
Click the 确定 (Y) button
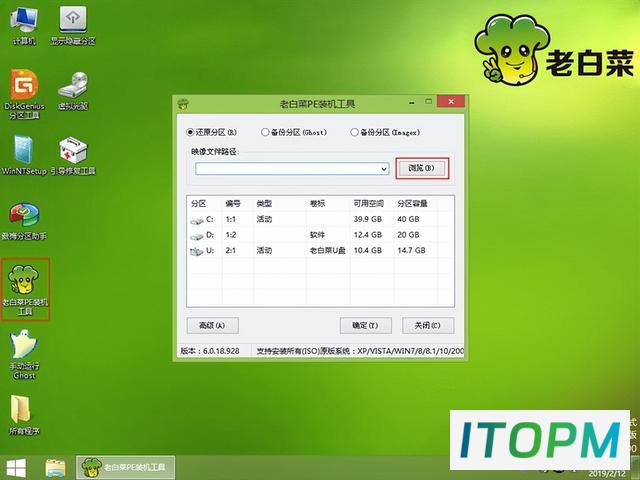[365, 325]
